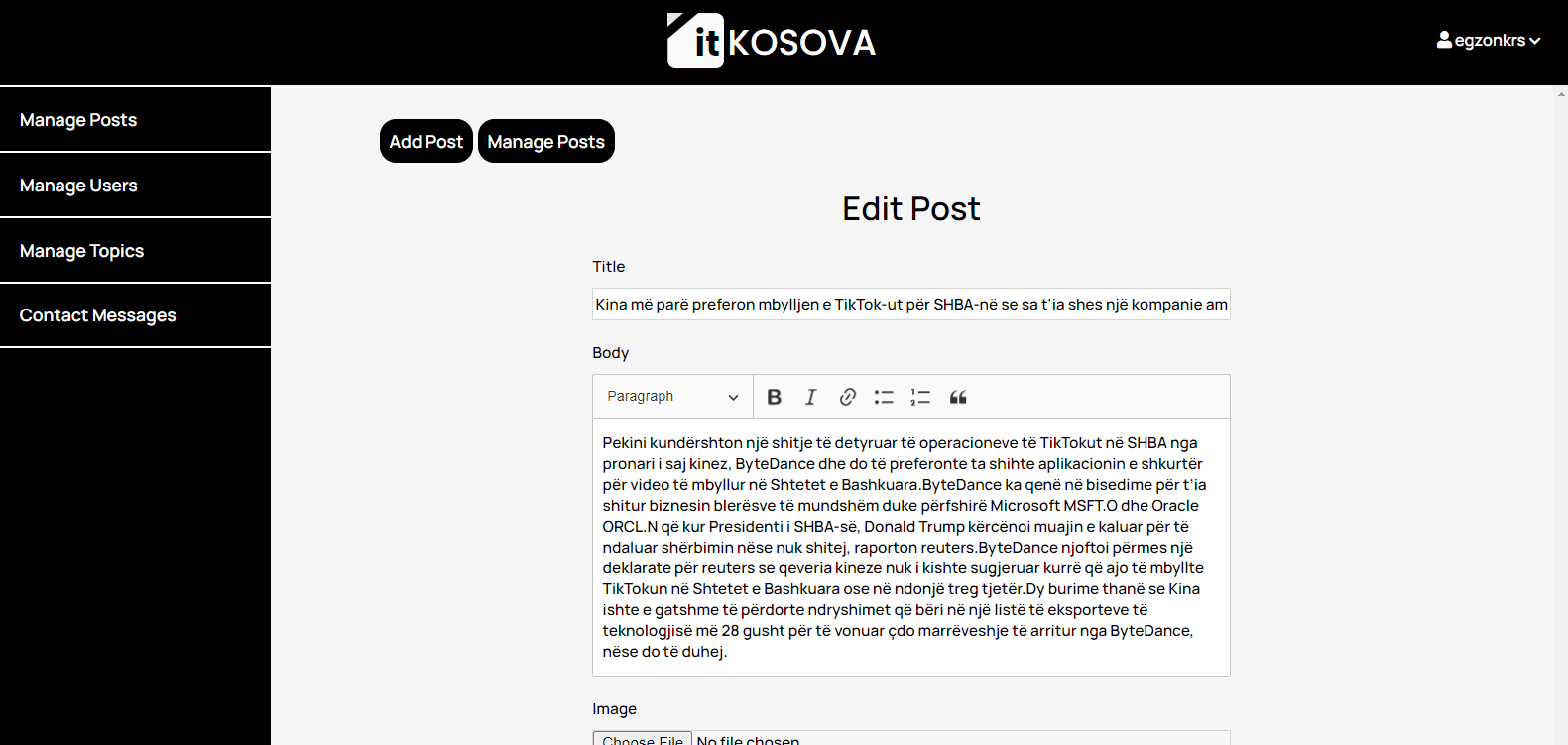Place cursor in the Body text editor

pyautogui.click(x=911, y=547)
